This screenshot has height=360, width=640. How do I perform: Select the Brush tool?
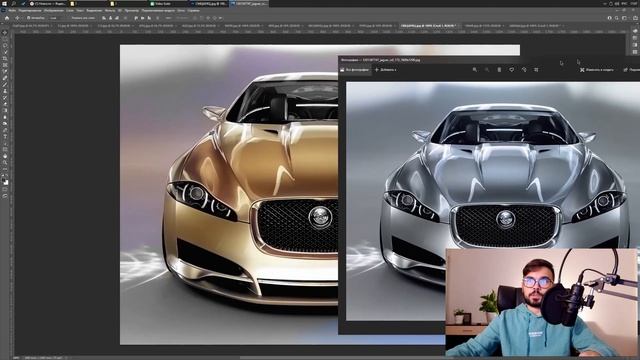click(x=5, y=84)
